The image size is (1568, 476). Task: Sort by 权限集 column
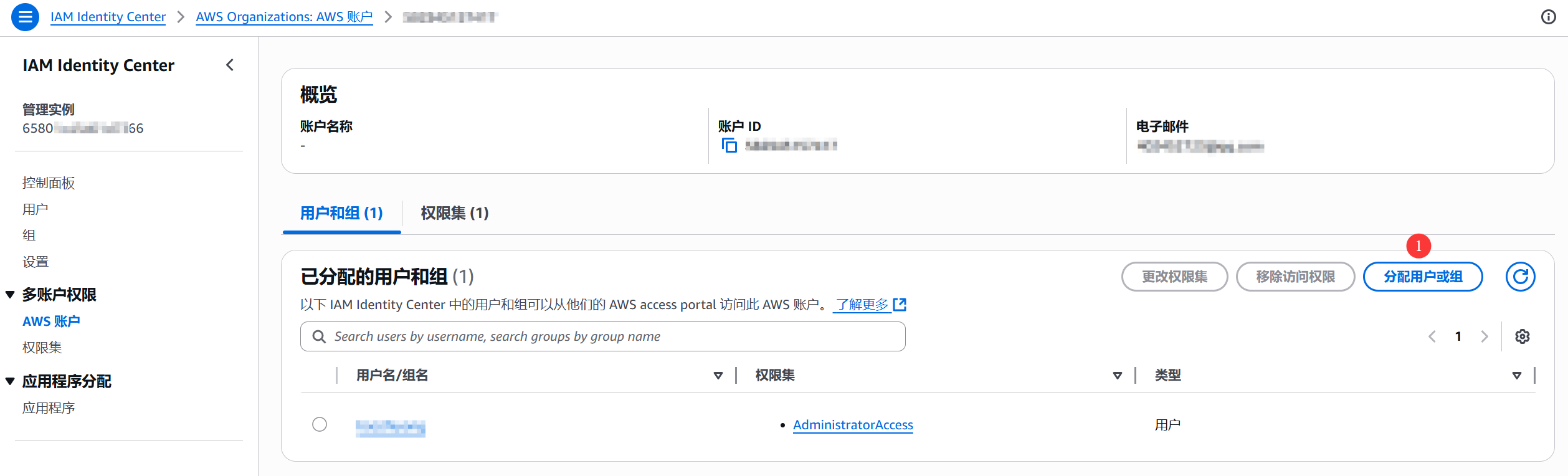1117,376
